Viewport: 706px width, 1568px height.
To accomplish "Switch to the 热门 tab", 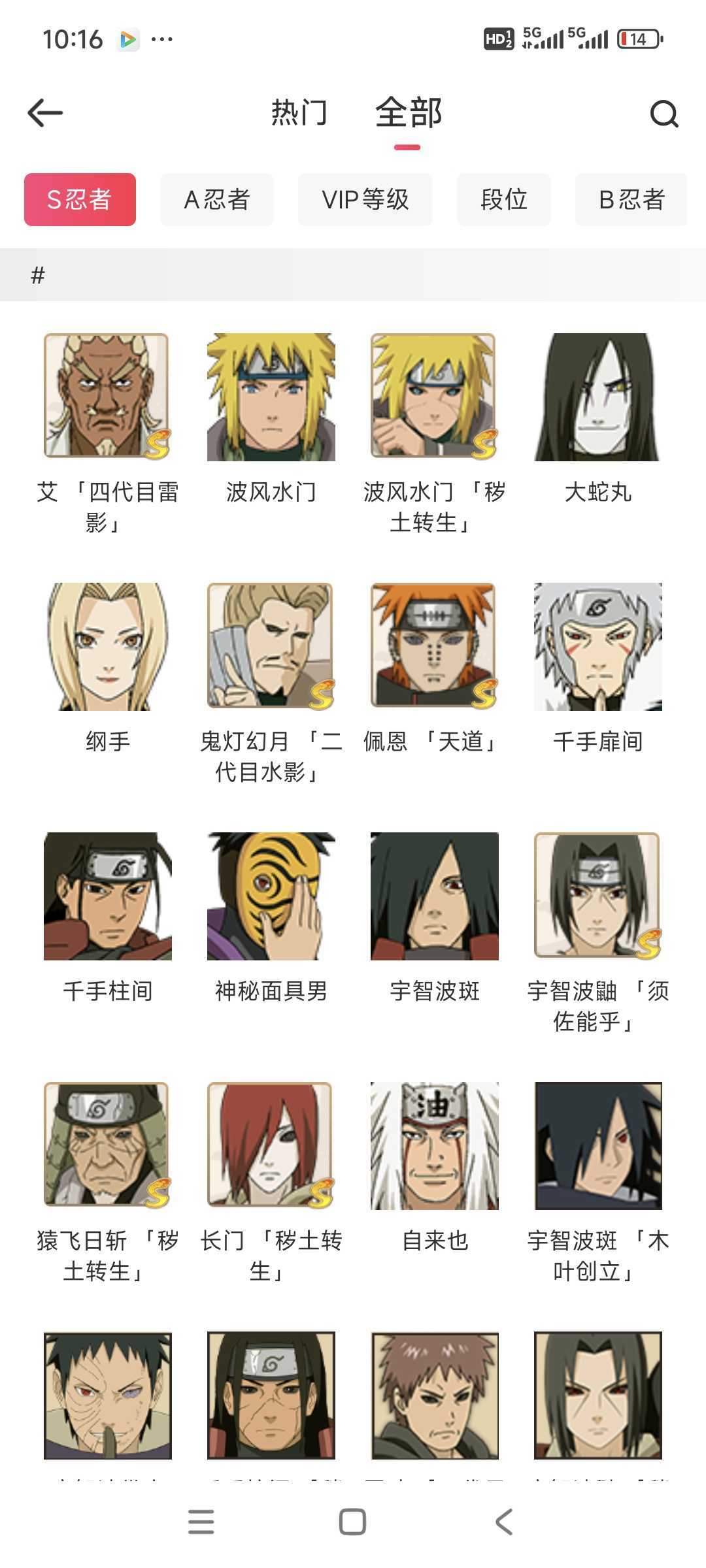I will (299, 112).
